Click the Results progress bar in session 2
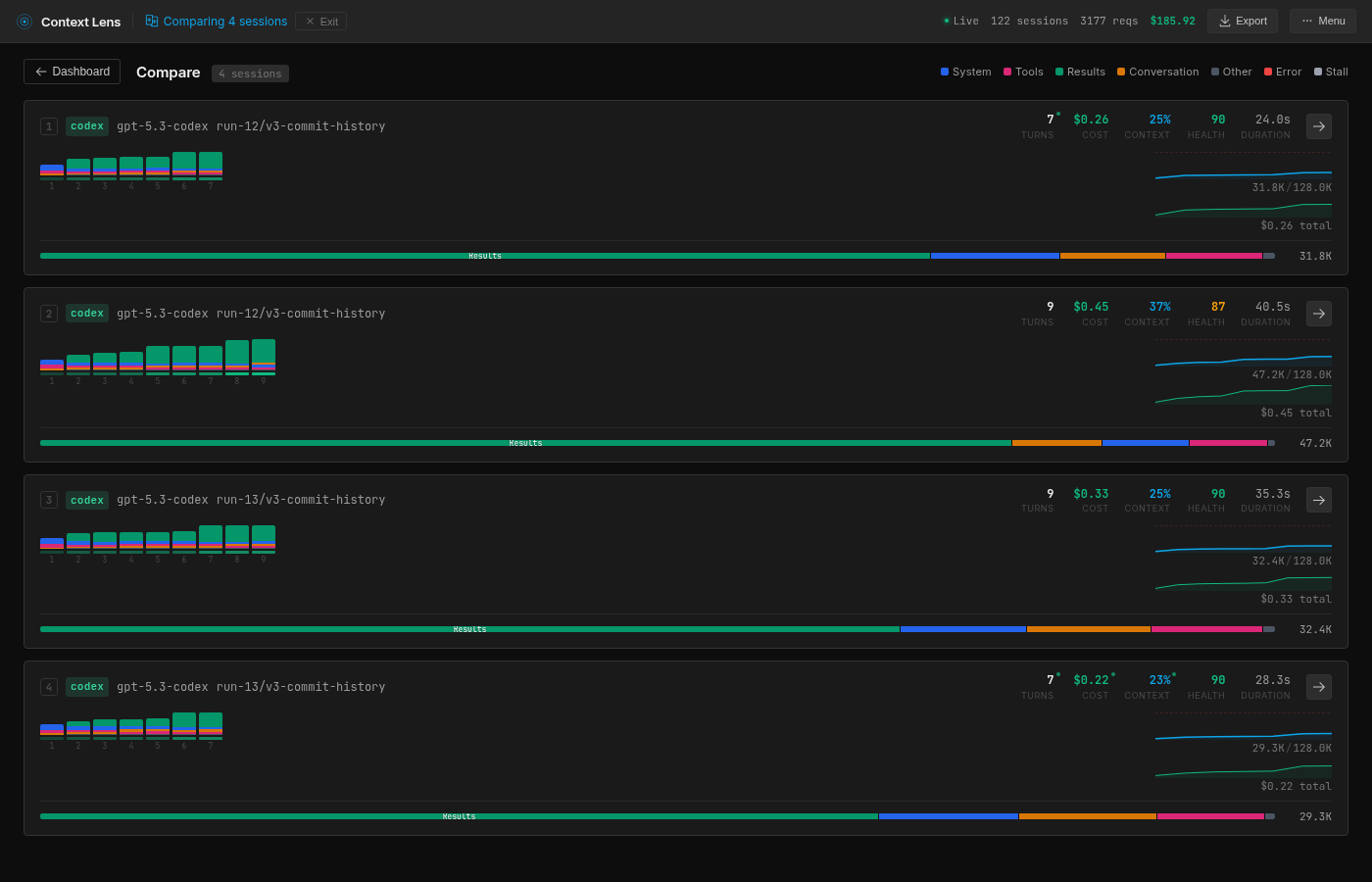The height and width of the screenshot is (882, 1372). click(525, 443)
